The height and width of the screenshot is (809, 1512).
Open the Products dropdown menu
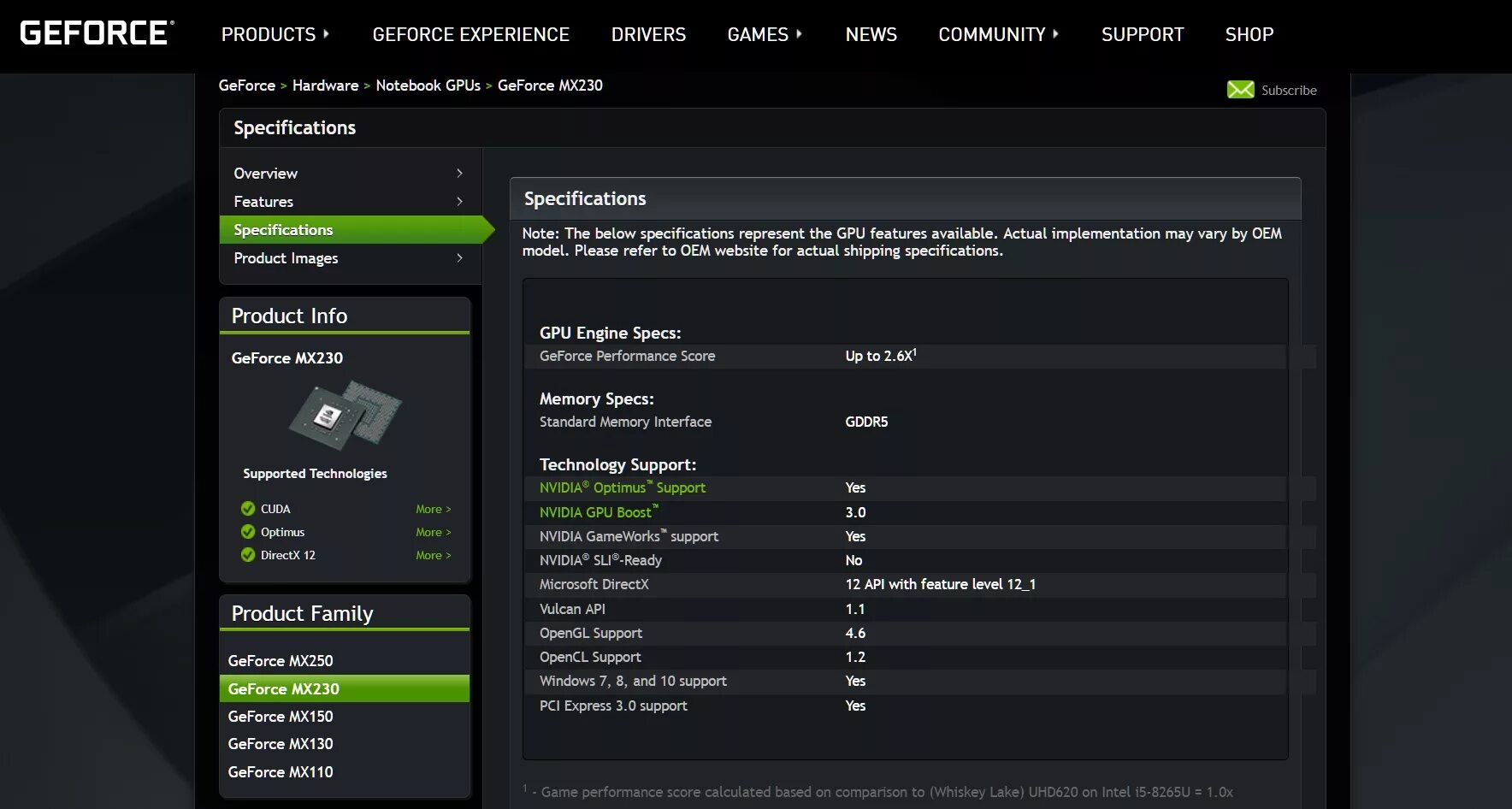(275, 34)
